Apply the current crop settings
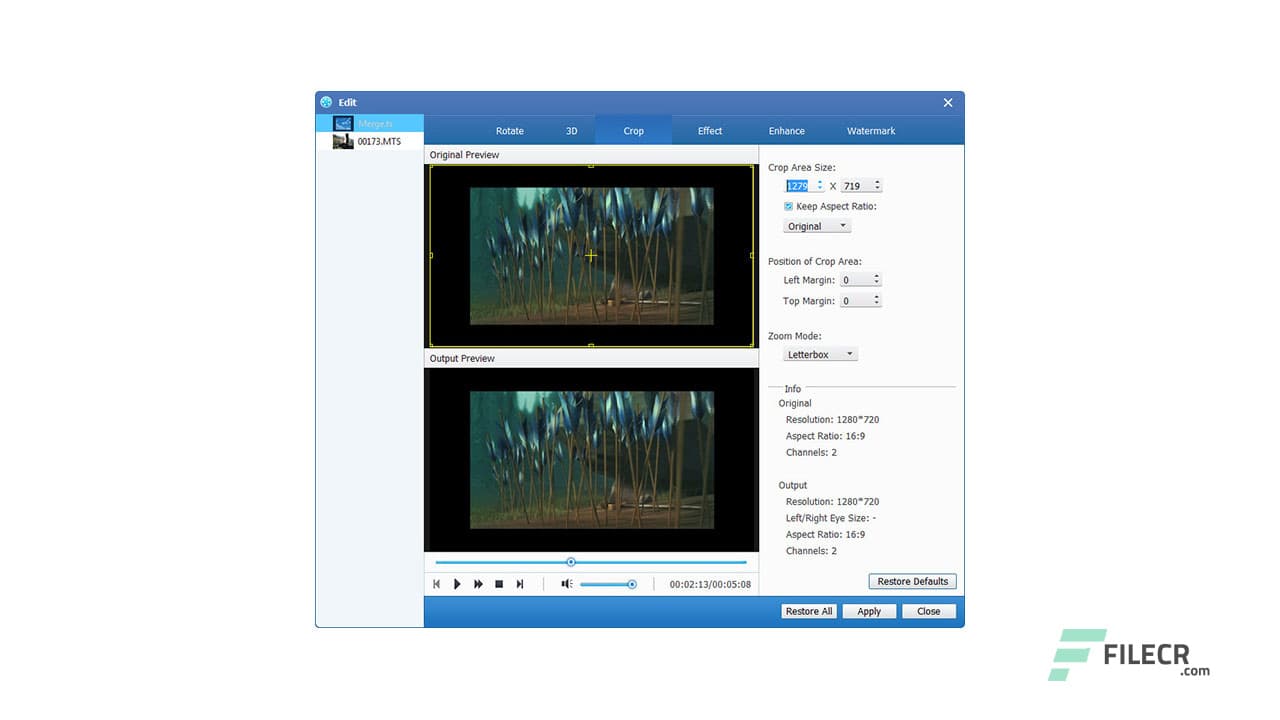The height and width of the screenshot is (720, 1280). [x=868, y=611]
